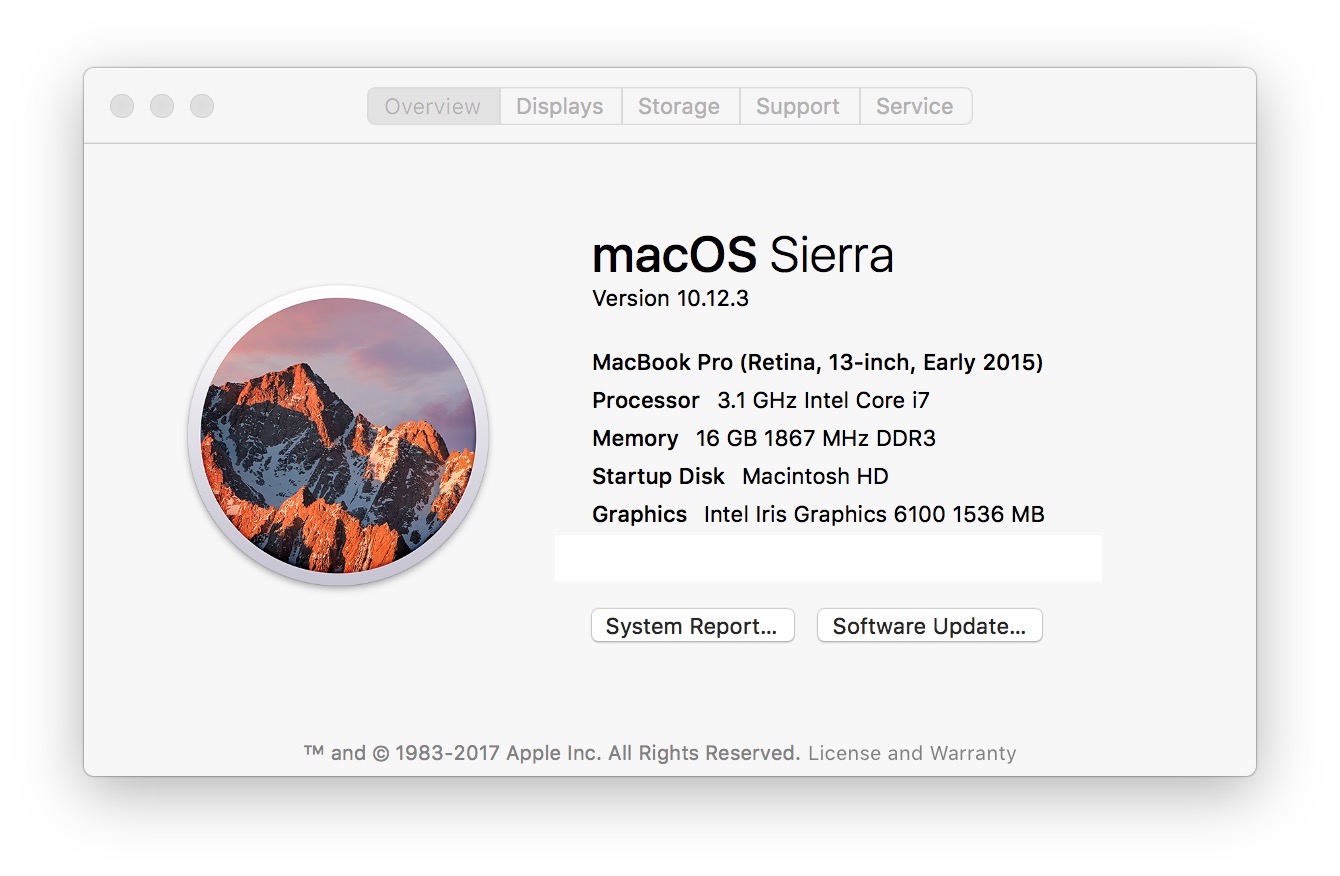Open the System Report button

(693, 626)
